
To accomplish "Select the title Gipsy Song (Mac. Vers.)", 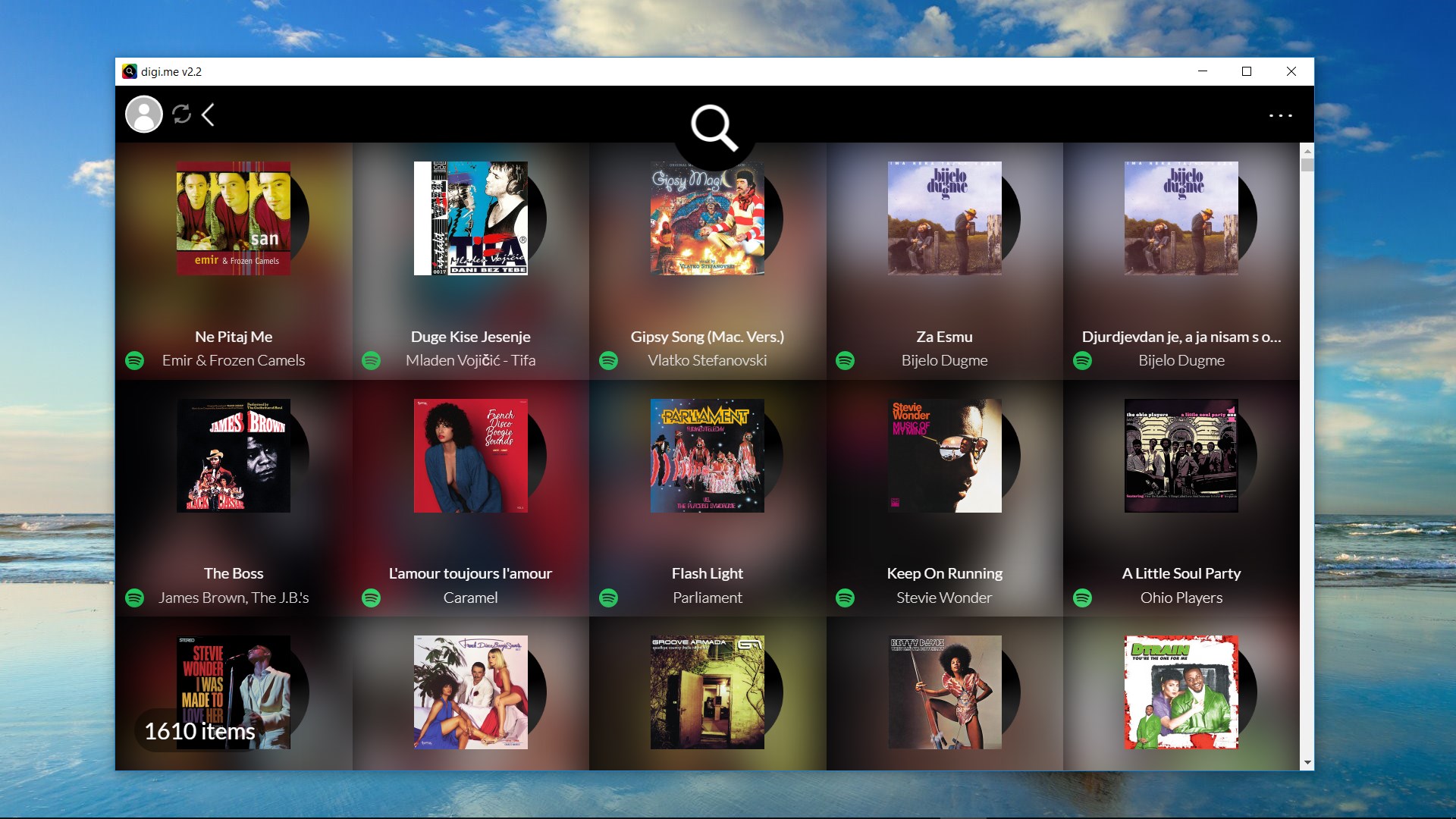I will pos(708,337).
